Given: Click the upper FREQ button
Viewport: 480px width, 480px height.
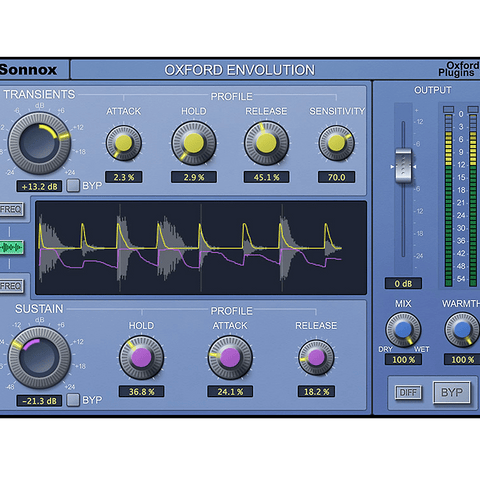Looking at the screenshot, I should point(11,209).
